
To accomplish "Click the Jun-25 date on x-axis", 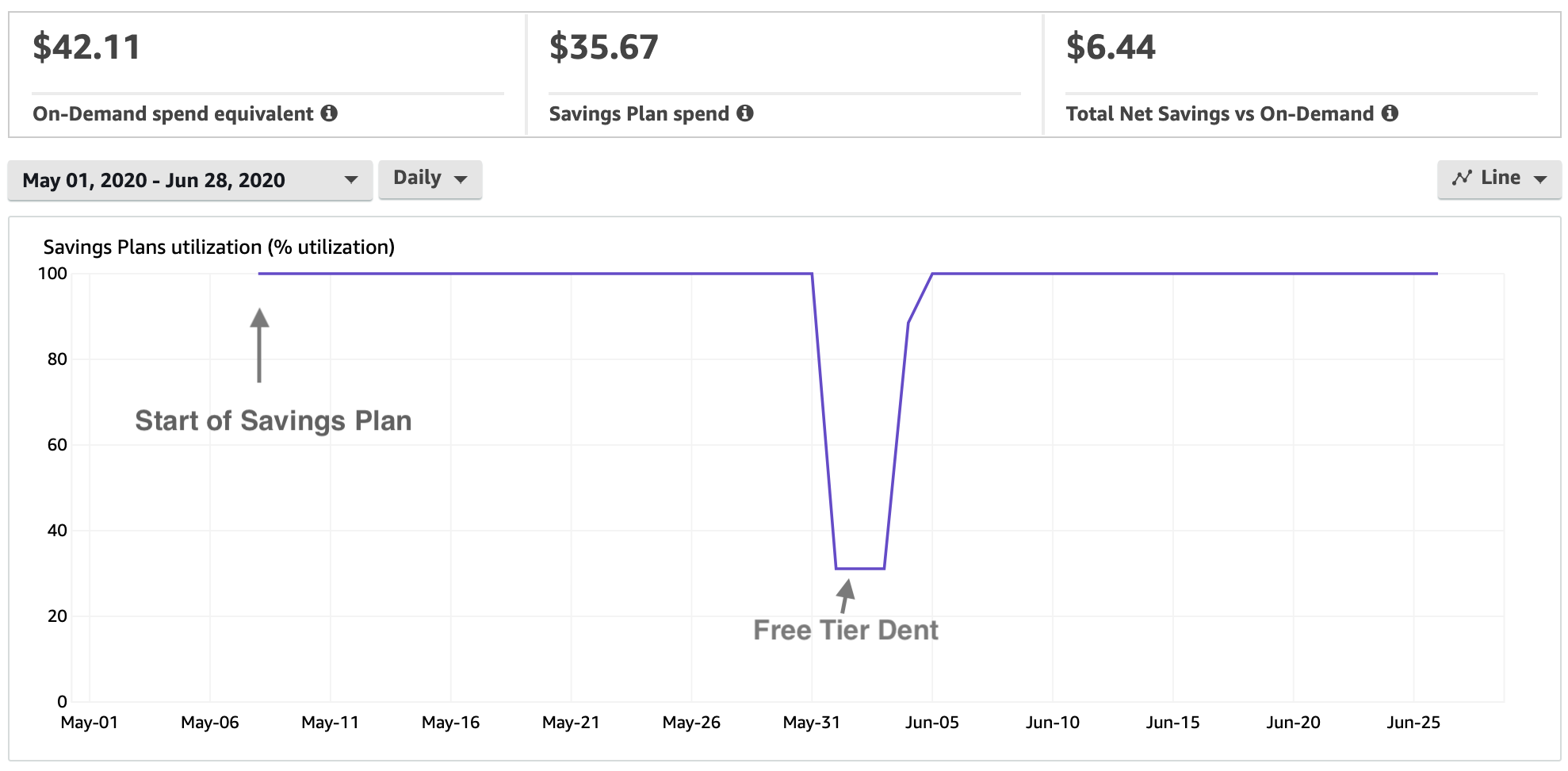I will (1413, 723).
